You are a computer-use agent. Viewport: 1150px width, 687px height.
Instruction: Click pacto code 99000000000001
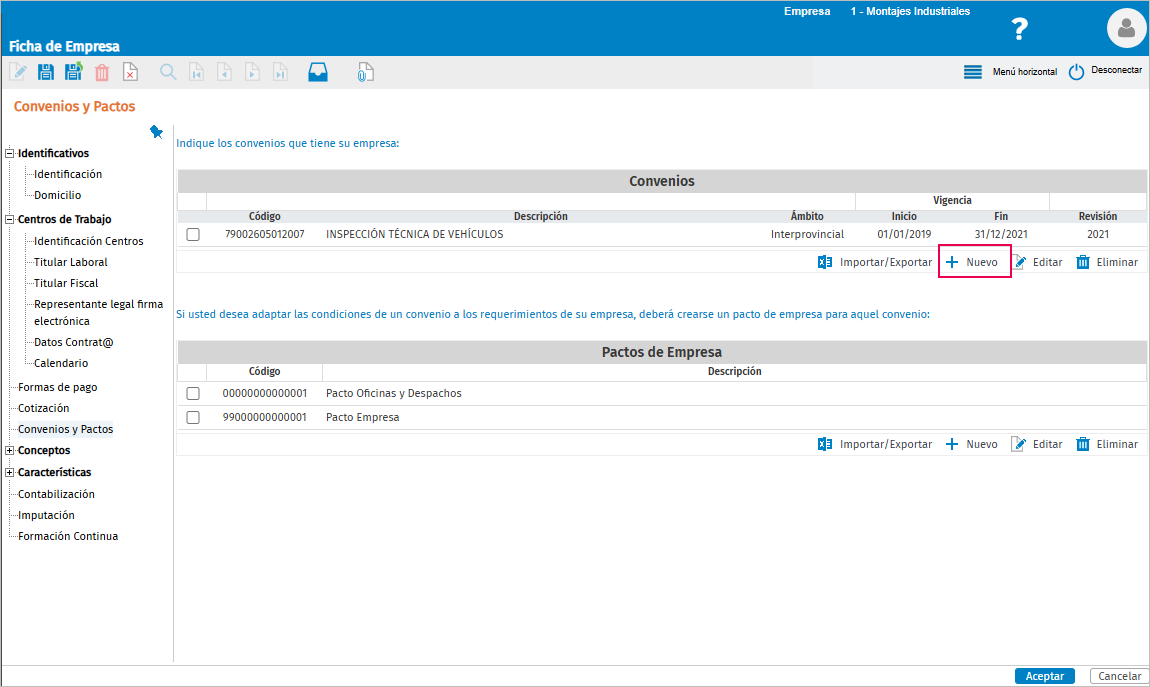[265, 417]
